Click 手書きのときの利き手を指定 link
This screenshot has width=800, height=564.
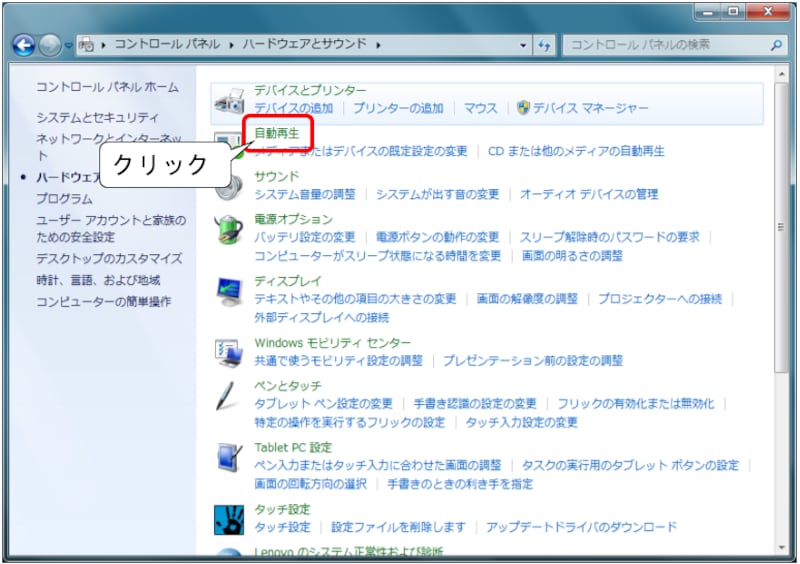click(x=460, y=484)
